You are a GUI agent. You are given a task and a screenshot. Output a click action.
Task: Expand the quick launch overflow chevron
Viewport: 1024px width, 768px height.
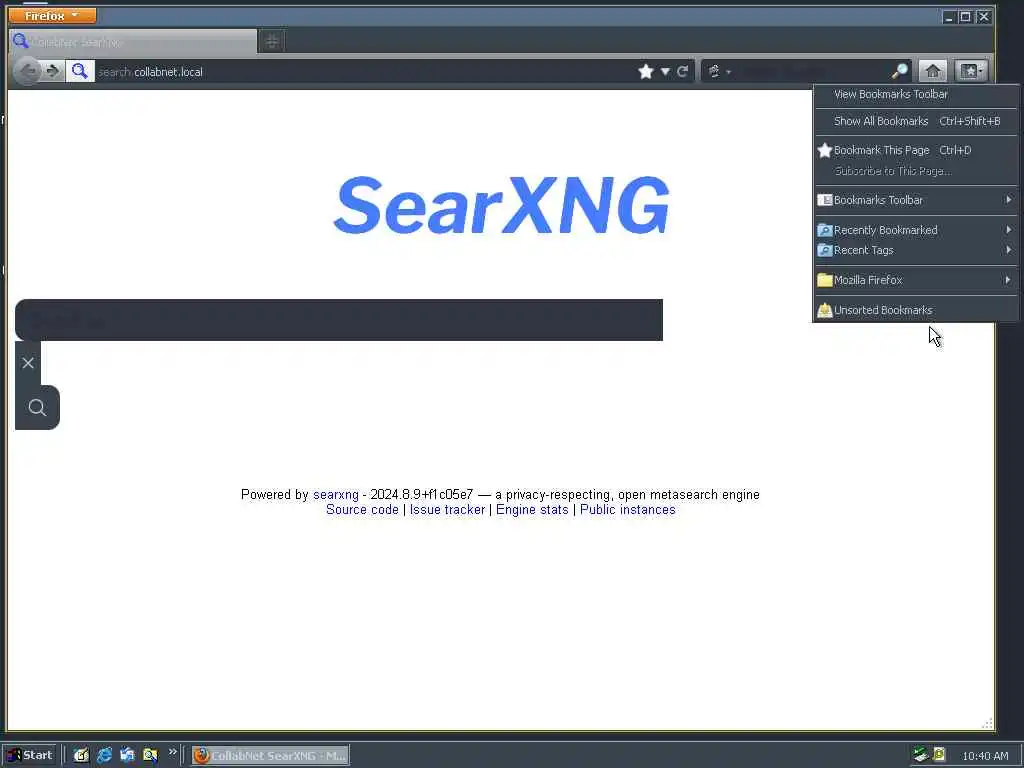pos(172,752)
